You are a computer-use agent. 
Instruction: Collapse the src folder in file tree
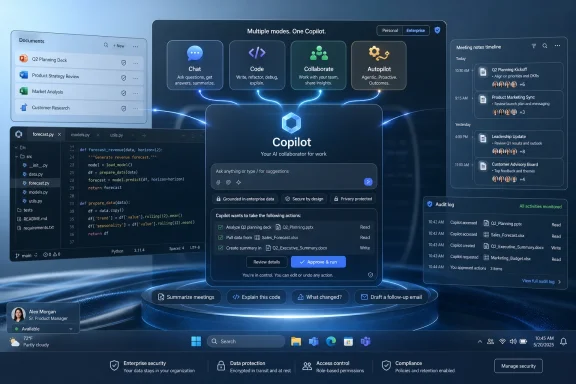tap(25, 157)
